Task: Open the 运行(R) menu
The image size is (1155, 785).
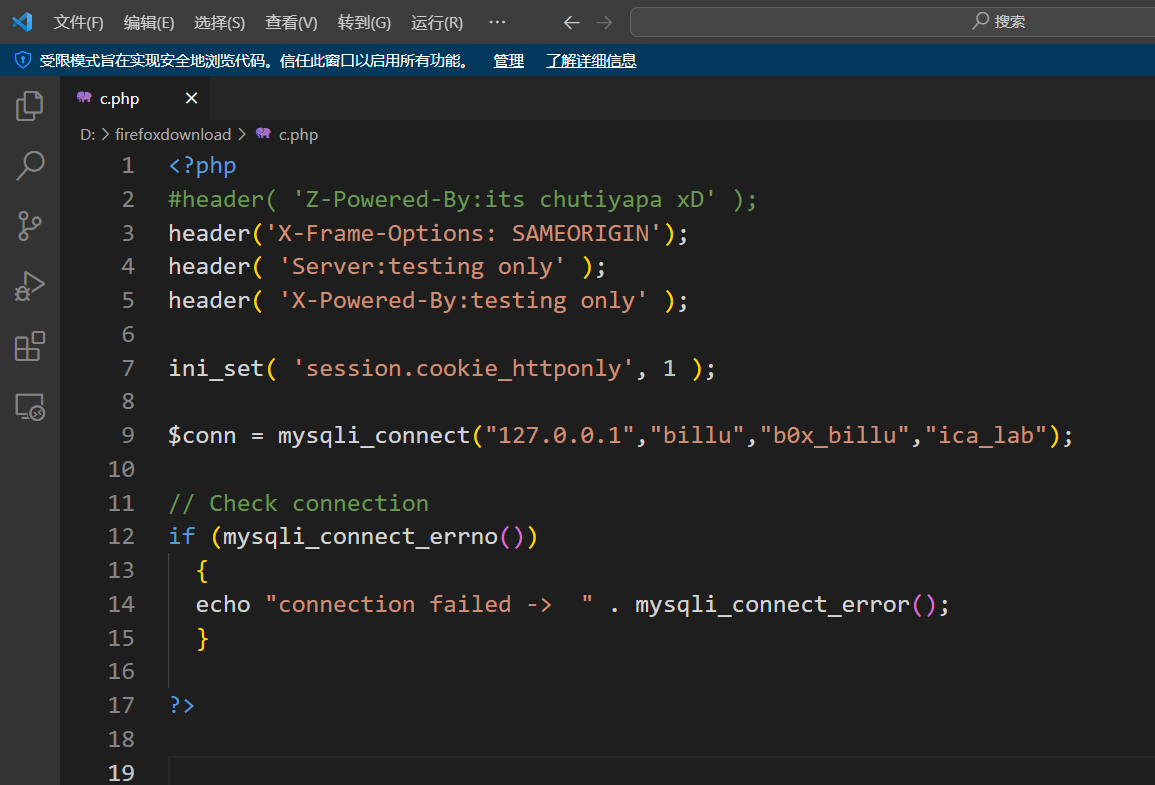Action: 437,23
